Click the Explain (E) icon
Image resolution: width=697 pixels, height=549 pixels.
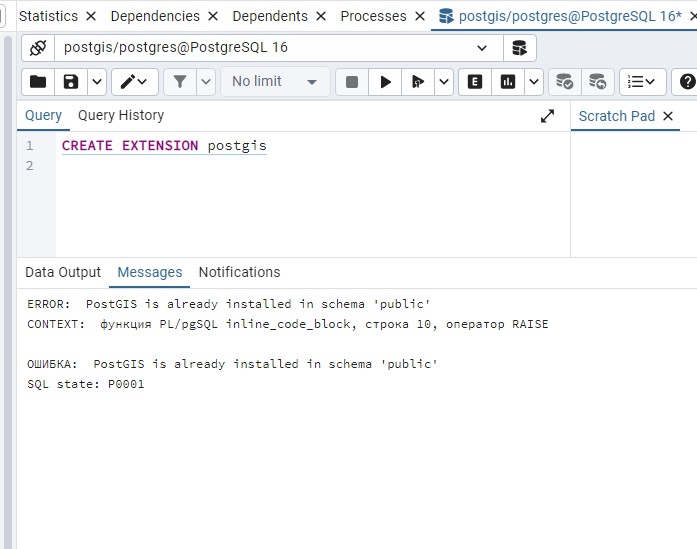(x=475, y=82)
